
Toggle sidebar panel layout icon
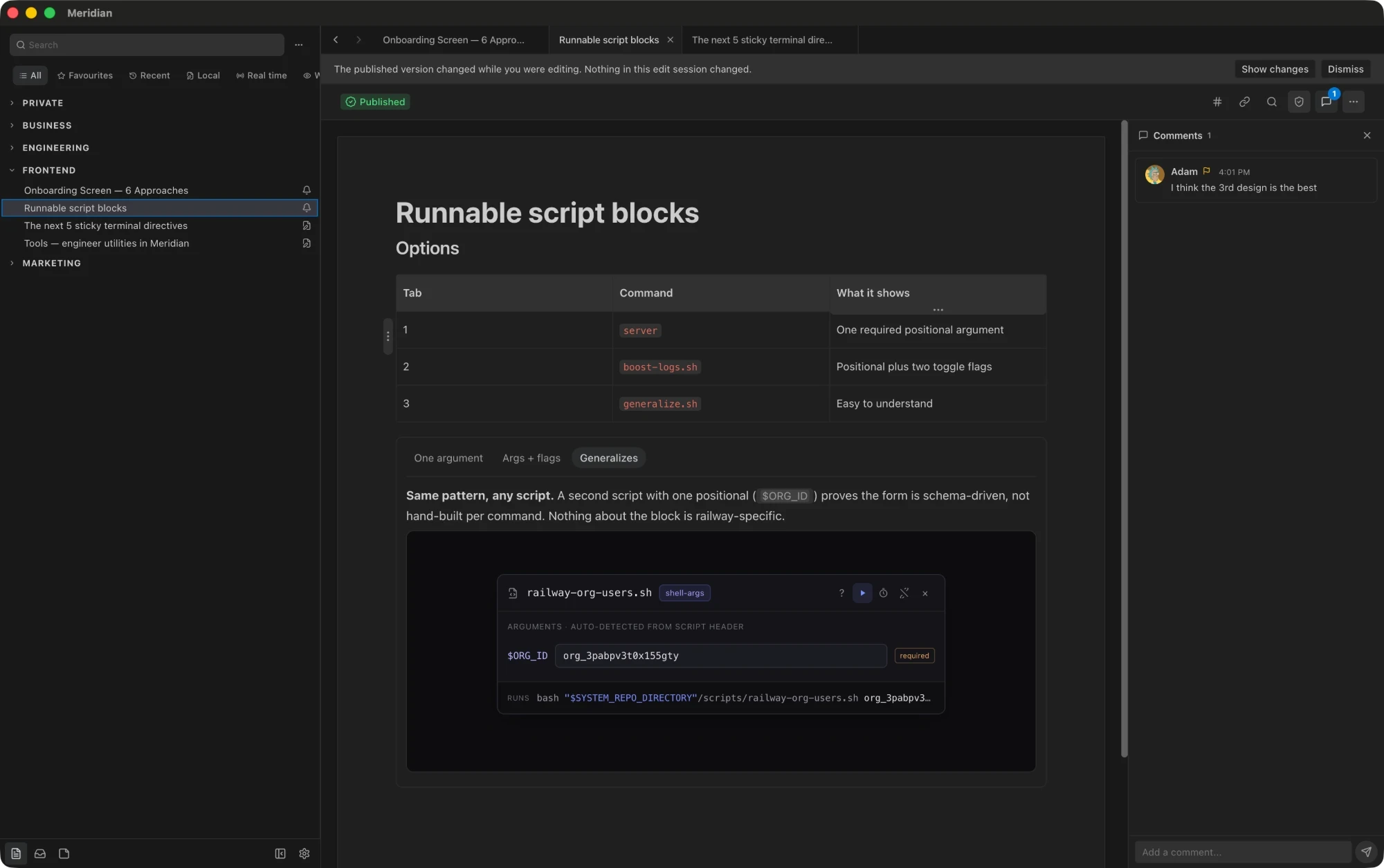[x=280, y=853]
